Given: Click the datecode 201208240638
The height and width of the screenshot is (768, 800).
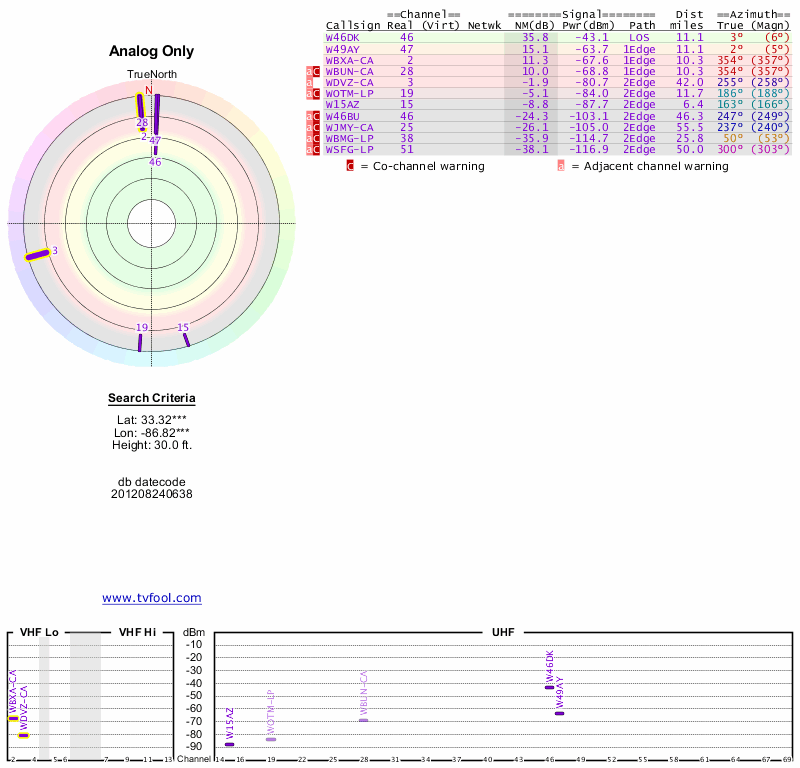Looking at the screenshot, I should (x=152, y=494).
